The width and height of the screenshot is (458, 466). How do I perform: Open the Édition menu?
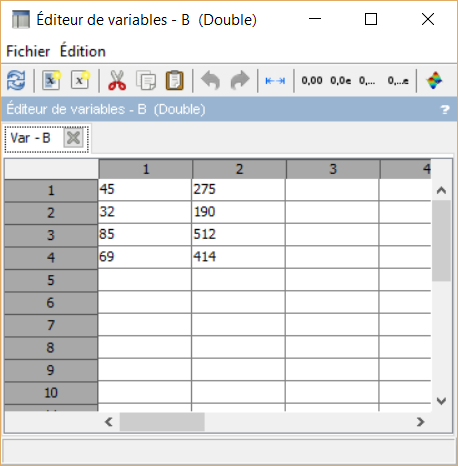pos(83,51)
